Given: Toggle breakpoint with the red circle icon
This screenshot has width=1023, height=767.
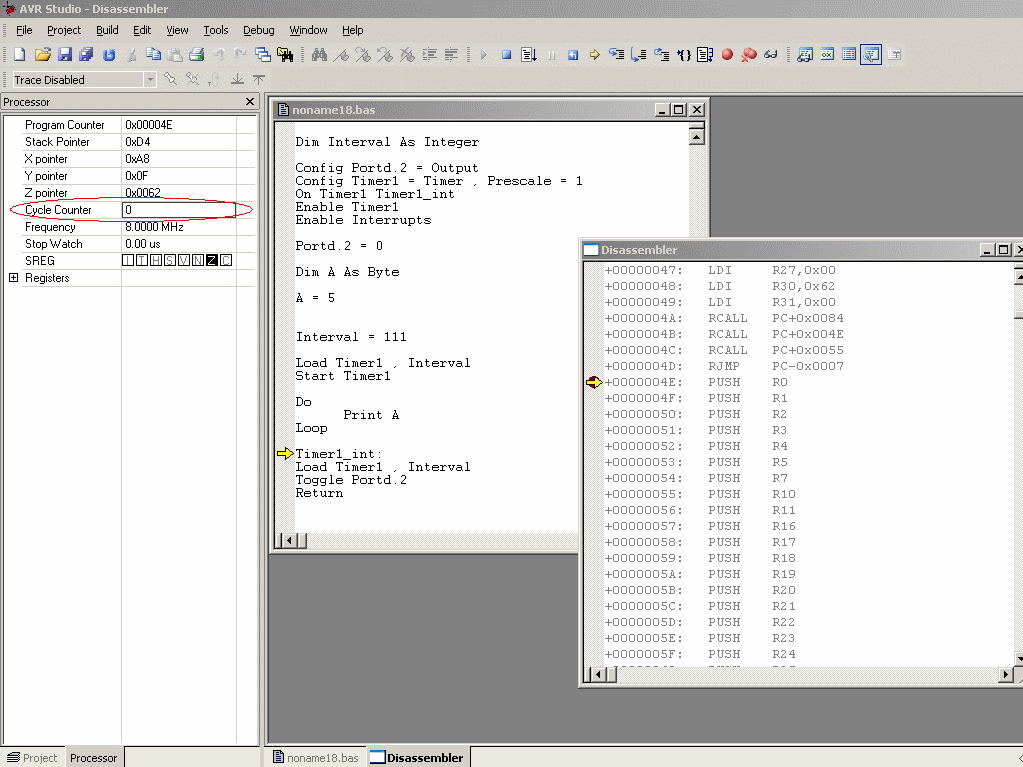Looking at the screenshot, I should click(727, 55).
